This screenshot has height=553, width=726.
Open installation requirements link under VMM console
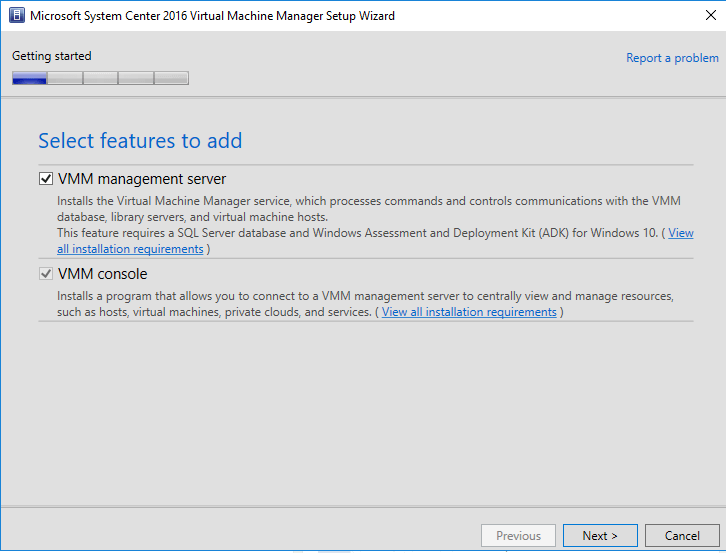point(469,312)
